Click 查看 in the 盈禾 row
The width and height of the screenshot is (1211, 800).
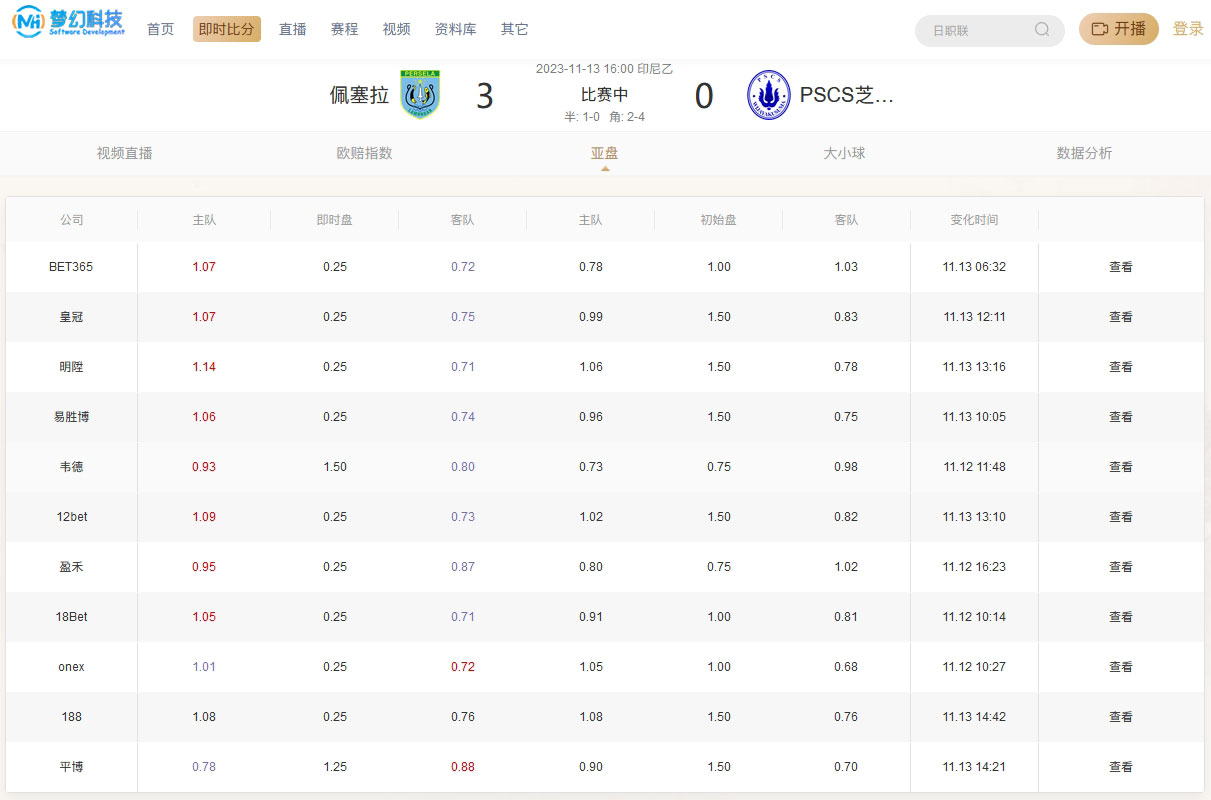coord(1121,567)
